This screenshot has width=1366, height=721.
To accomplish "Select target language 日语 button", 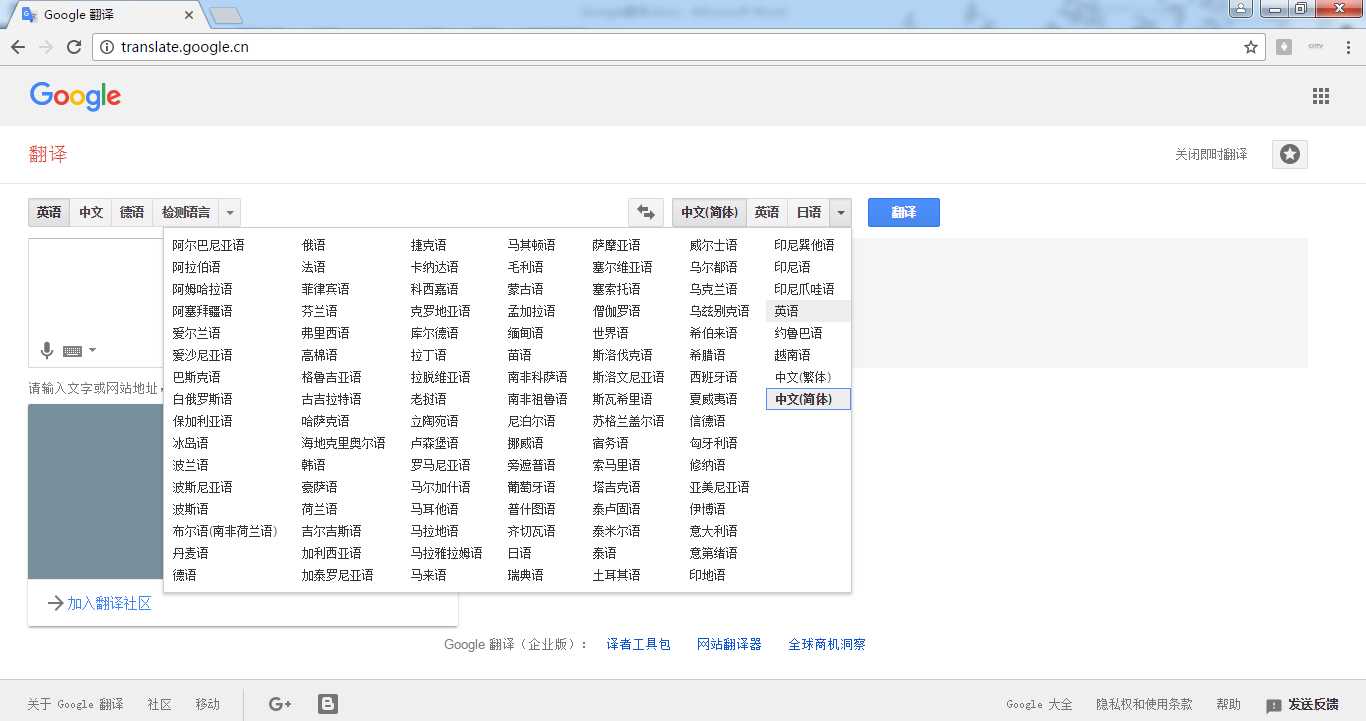I will click(x=809, y=212).
